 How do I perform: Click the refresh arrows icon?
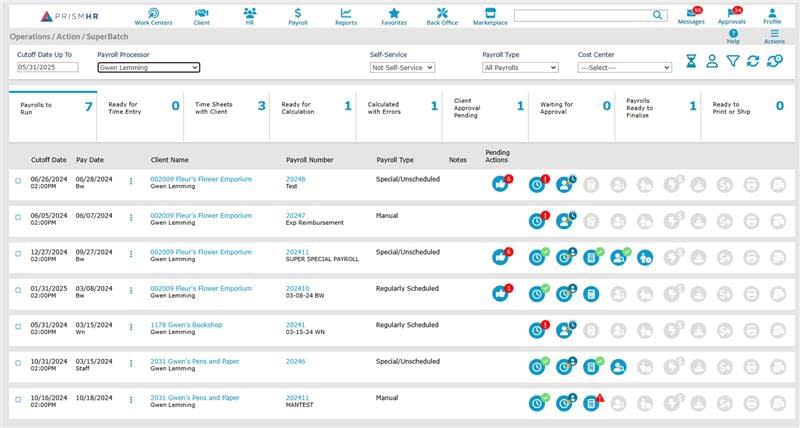click(753, 61)
